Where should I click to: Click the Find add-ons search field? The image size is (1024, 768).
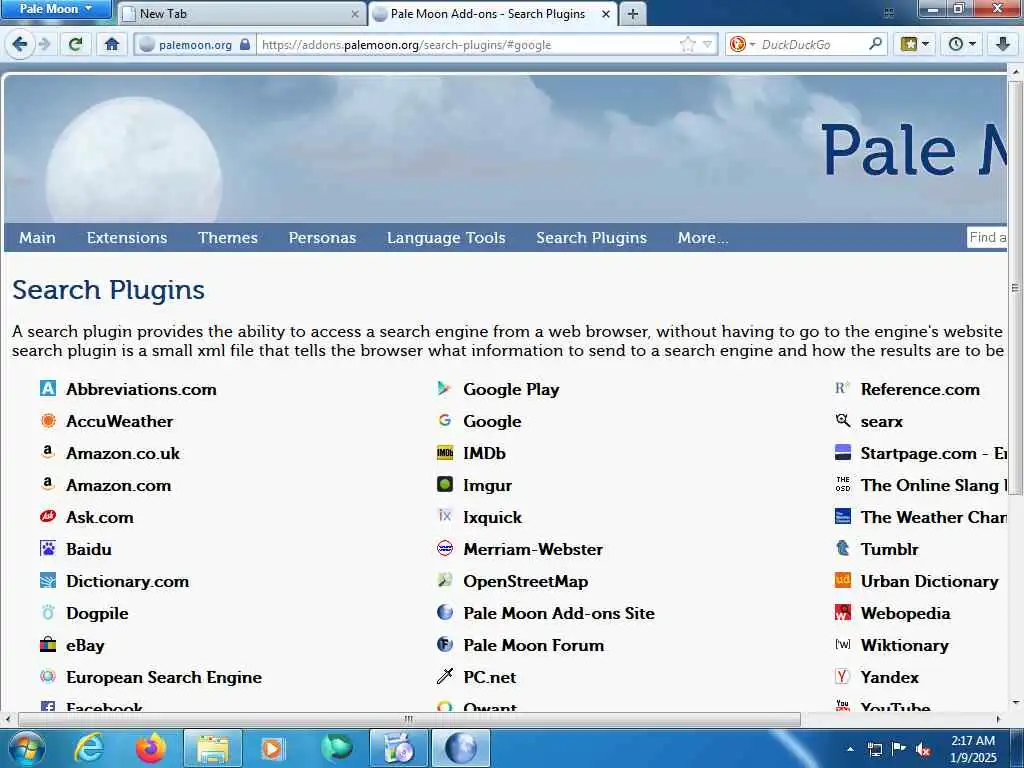[987, 237]
